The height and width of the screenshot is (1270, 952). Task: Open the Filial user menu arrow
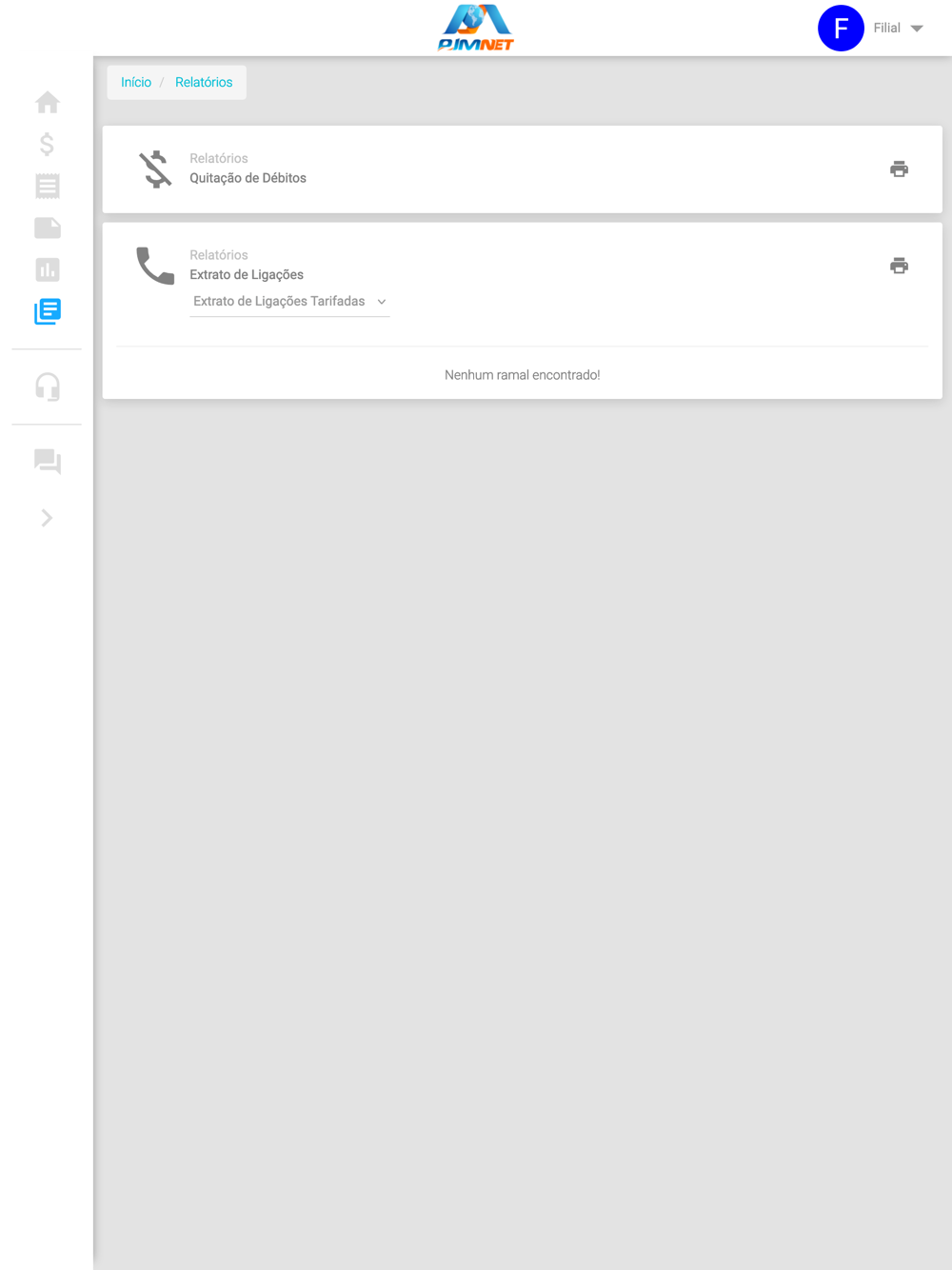click(x=917, y=29)
